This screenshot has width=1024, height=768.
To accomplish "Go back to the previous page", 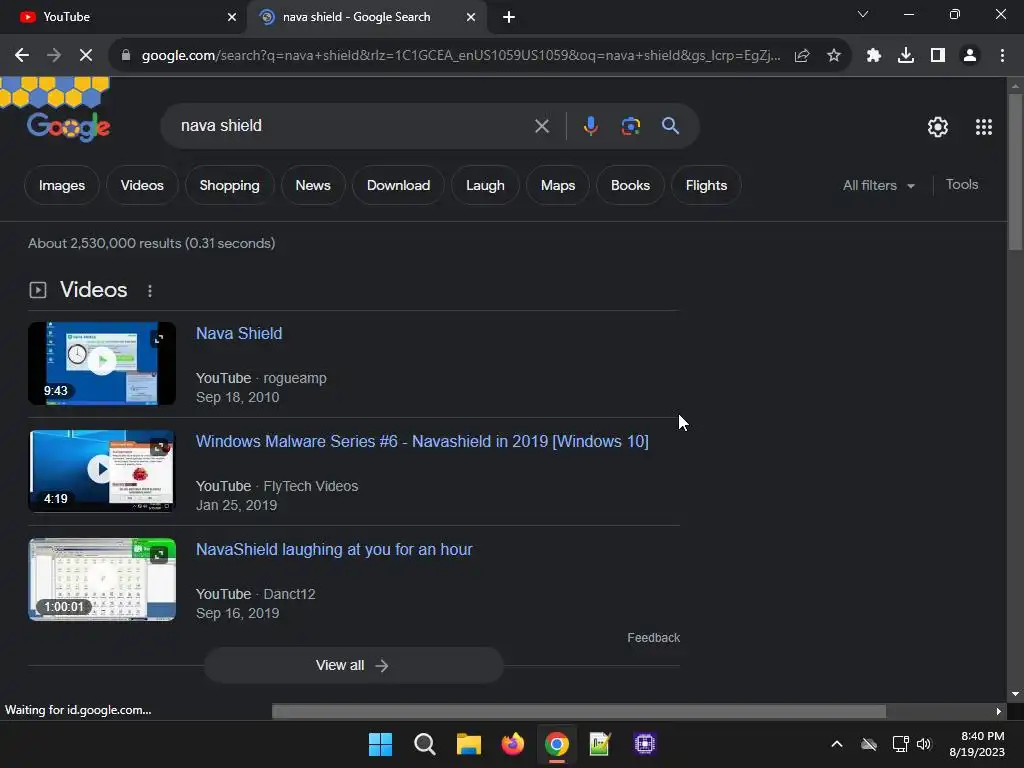I will [x=22, y=56].
